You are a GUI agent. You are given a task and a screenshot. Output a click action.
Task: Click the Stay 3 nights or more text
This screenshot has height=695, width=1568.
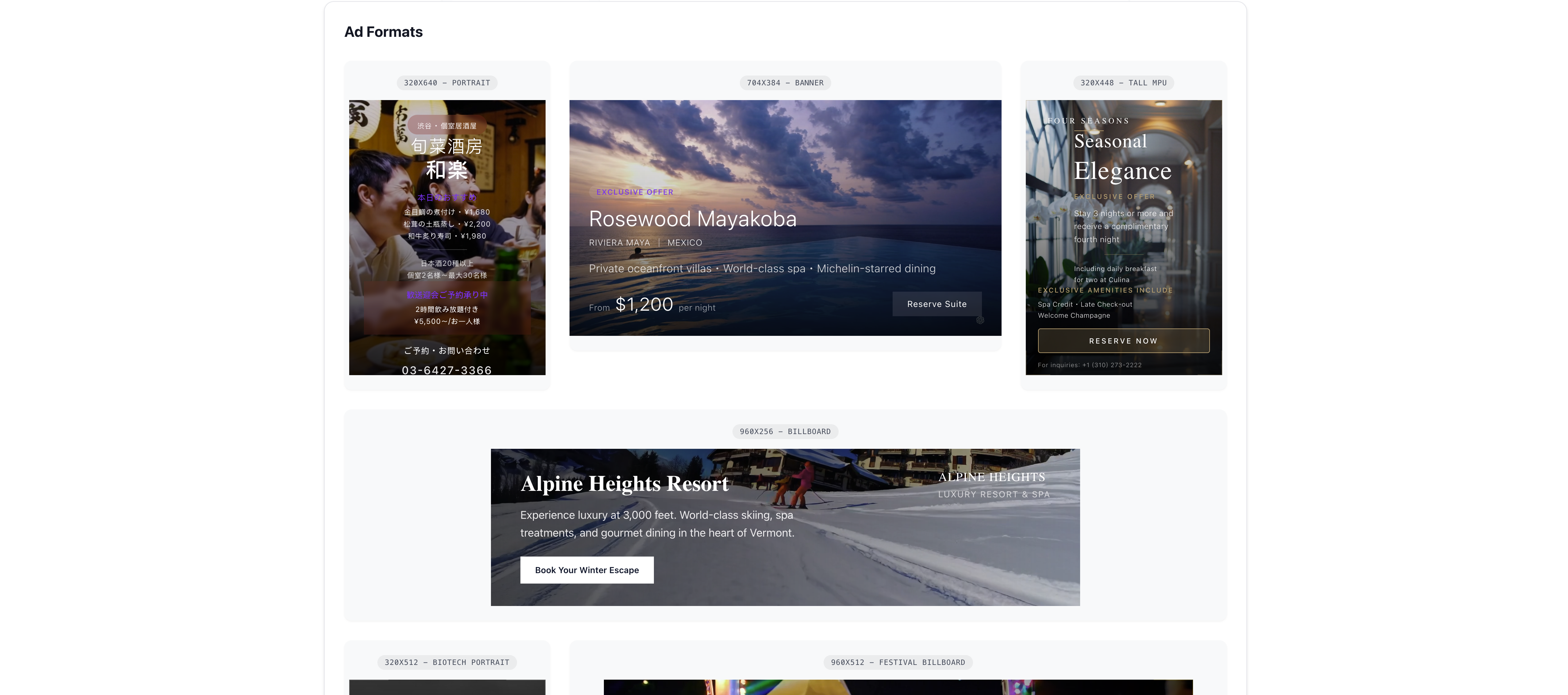[1123, 226]
